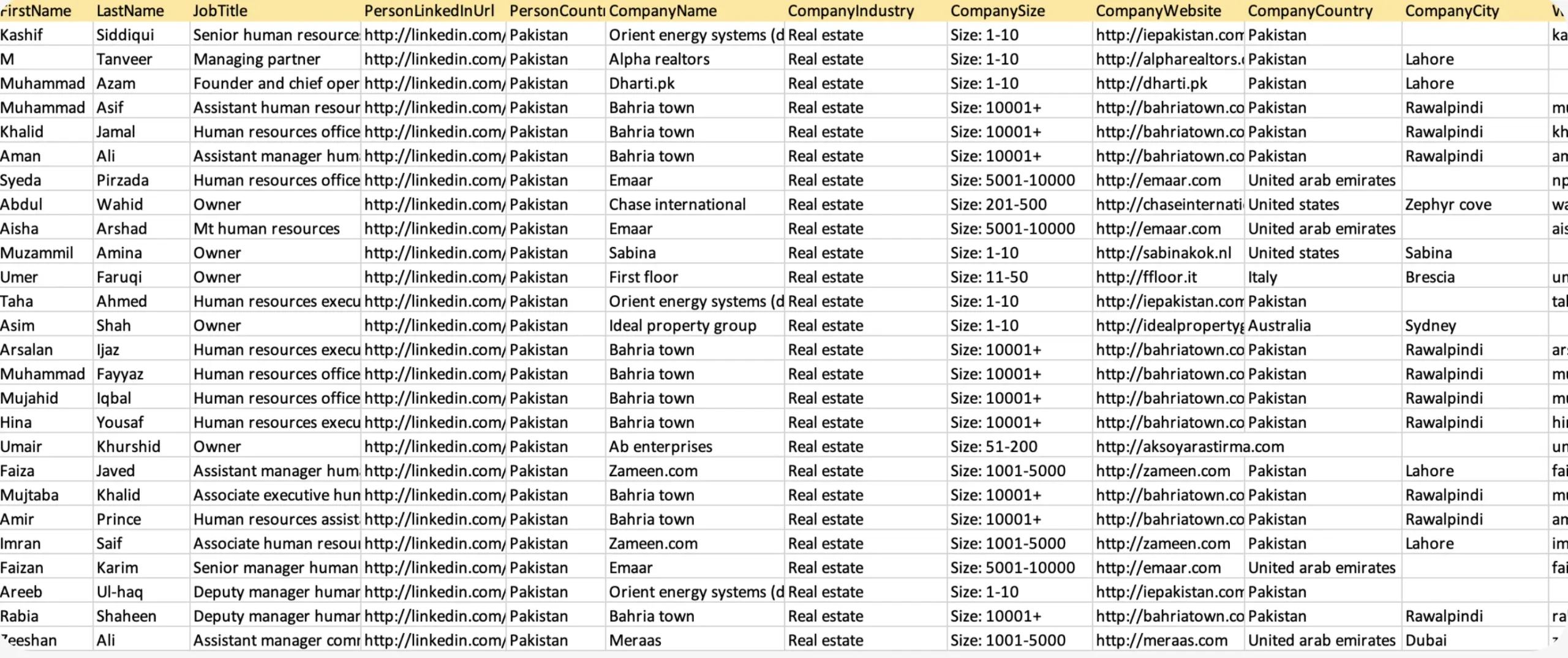Select the Sydney city cell

pos(1474,325)
